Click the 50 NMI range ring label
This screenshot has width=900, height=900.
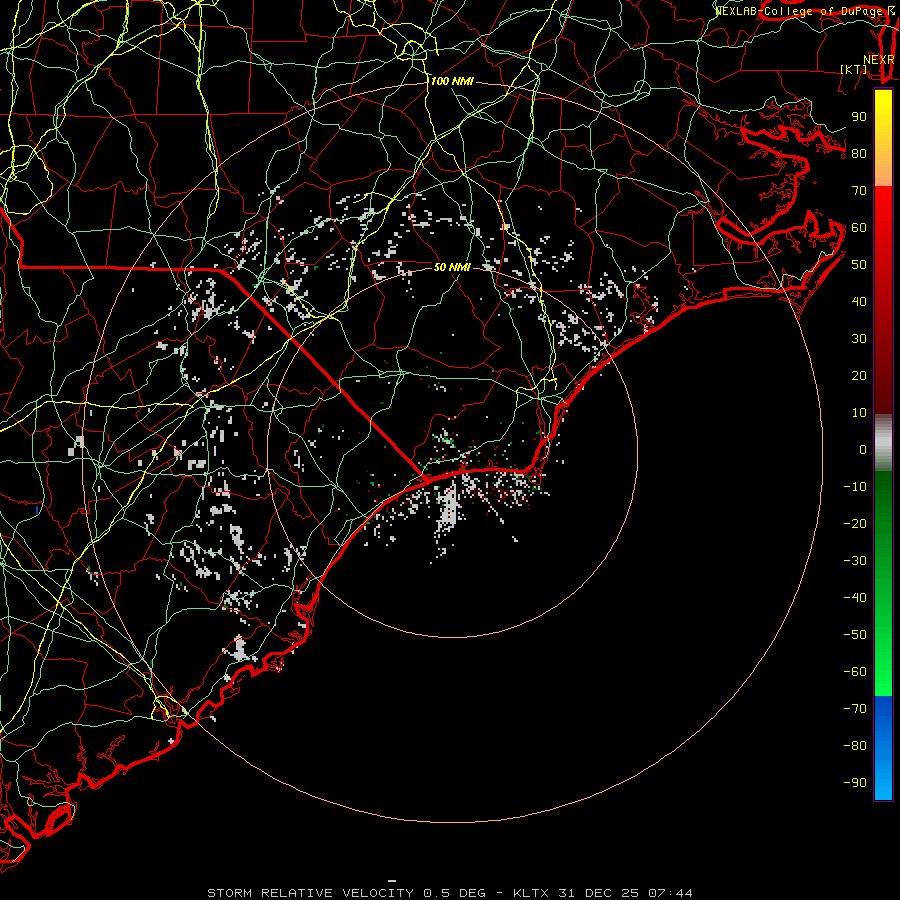coord(452,267)
